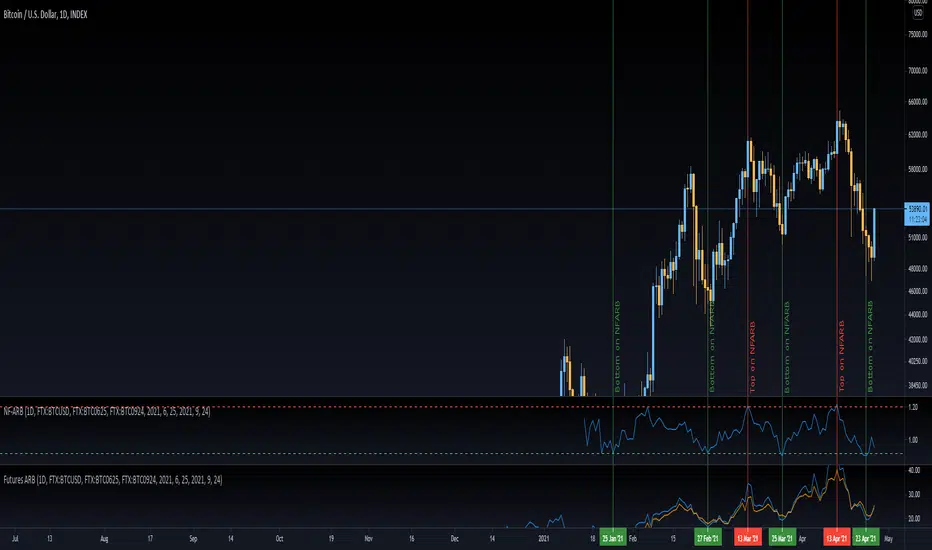
Task: Click the Jul label on the time axis
Action: point(15,539)
